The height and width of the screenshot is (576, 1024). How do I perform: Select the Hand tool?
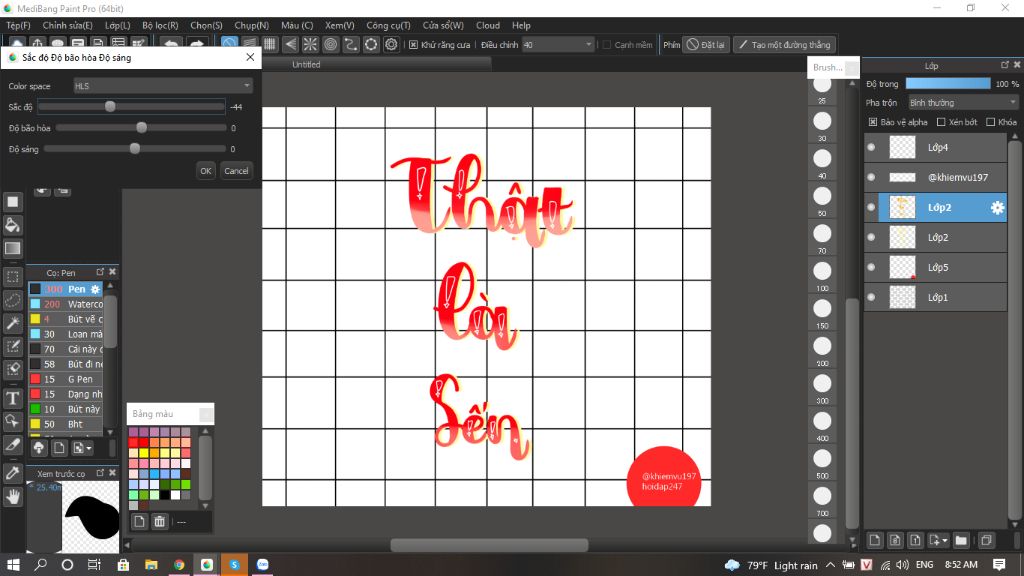coord(12,497)
